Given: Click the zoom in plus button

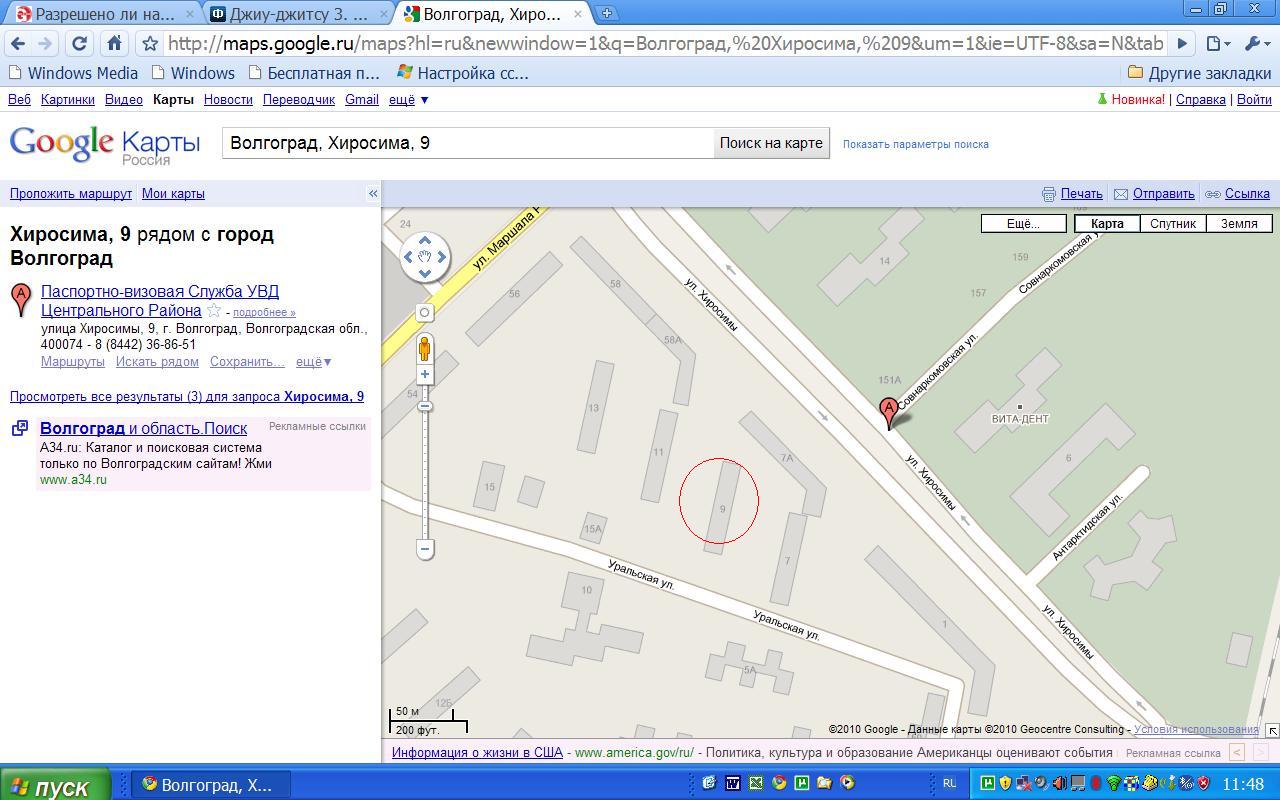Looking at the screenshot, I should tap(425, 374).
